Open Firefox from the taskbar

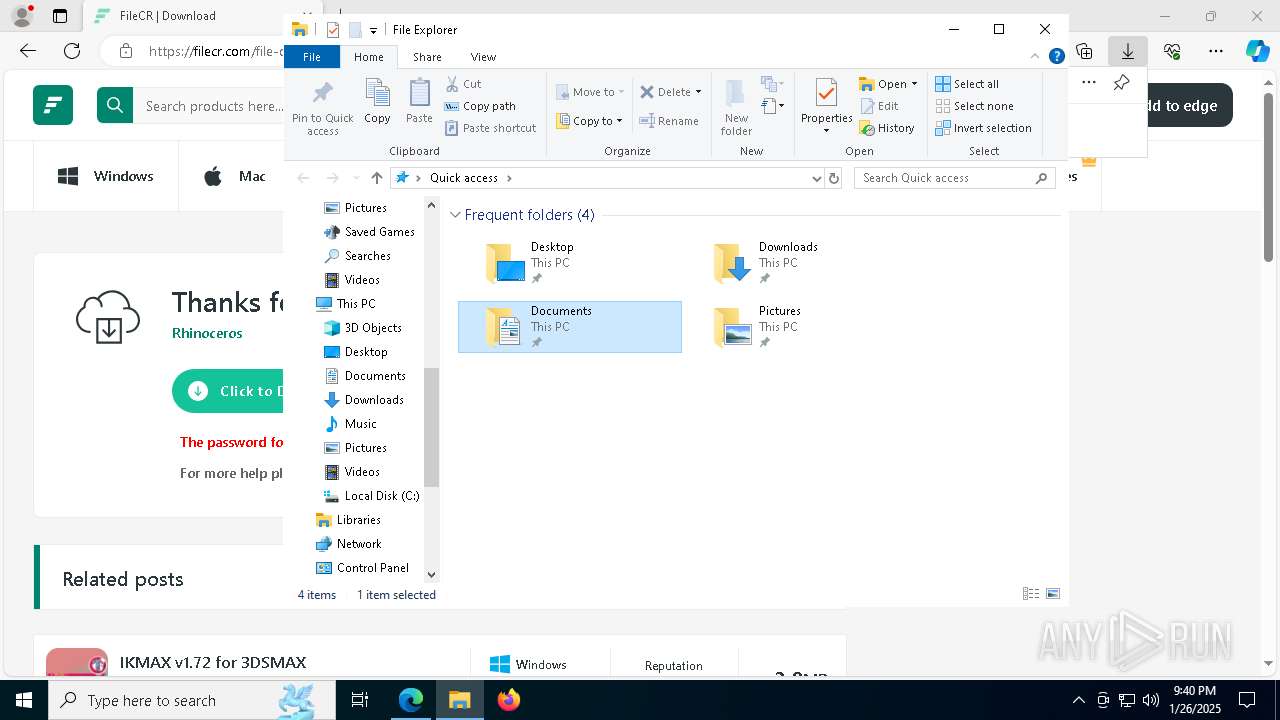coord(509,700)
